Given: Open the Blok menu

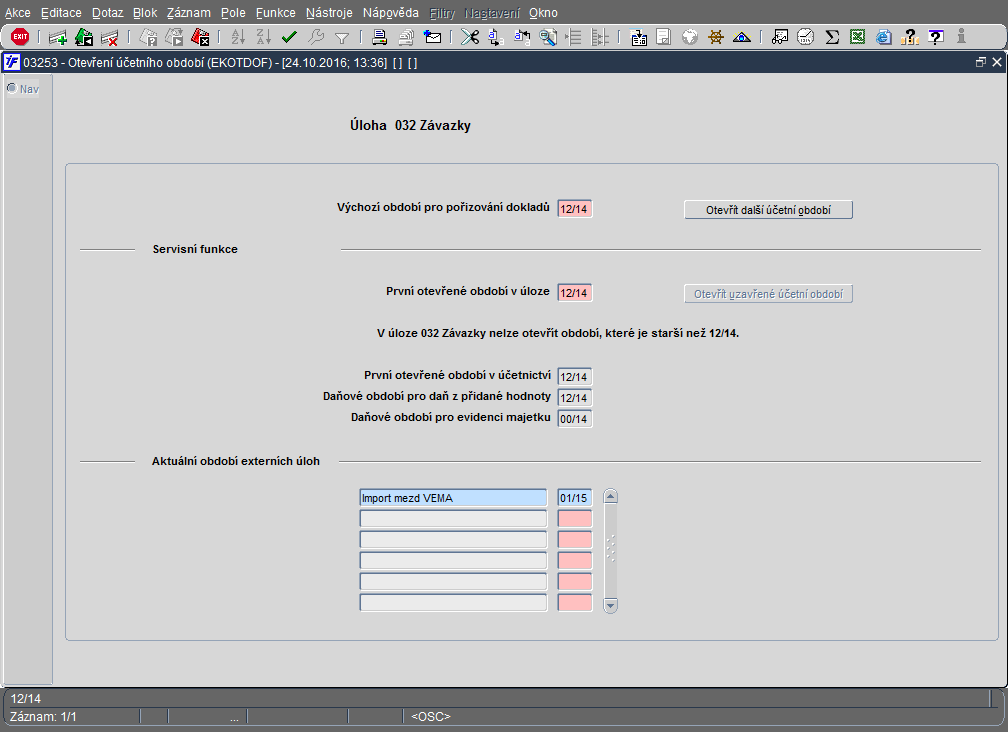Looking at the screenshot, I should (x=145, y=13).
